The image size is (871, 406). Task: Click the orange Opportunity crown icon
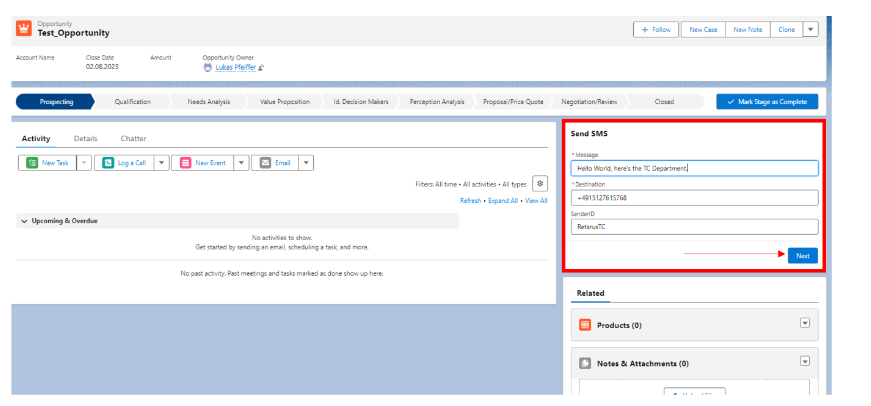click(x=24, y=28)
